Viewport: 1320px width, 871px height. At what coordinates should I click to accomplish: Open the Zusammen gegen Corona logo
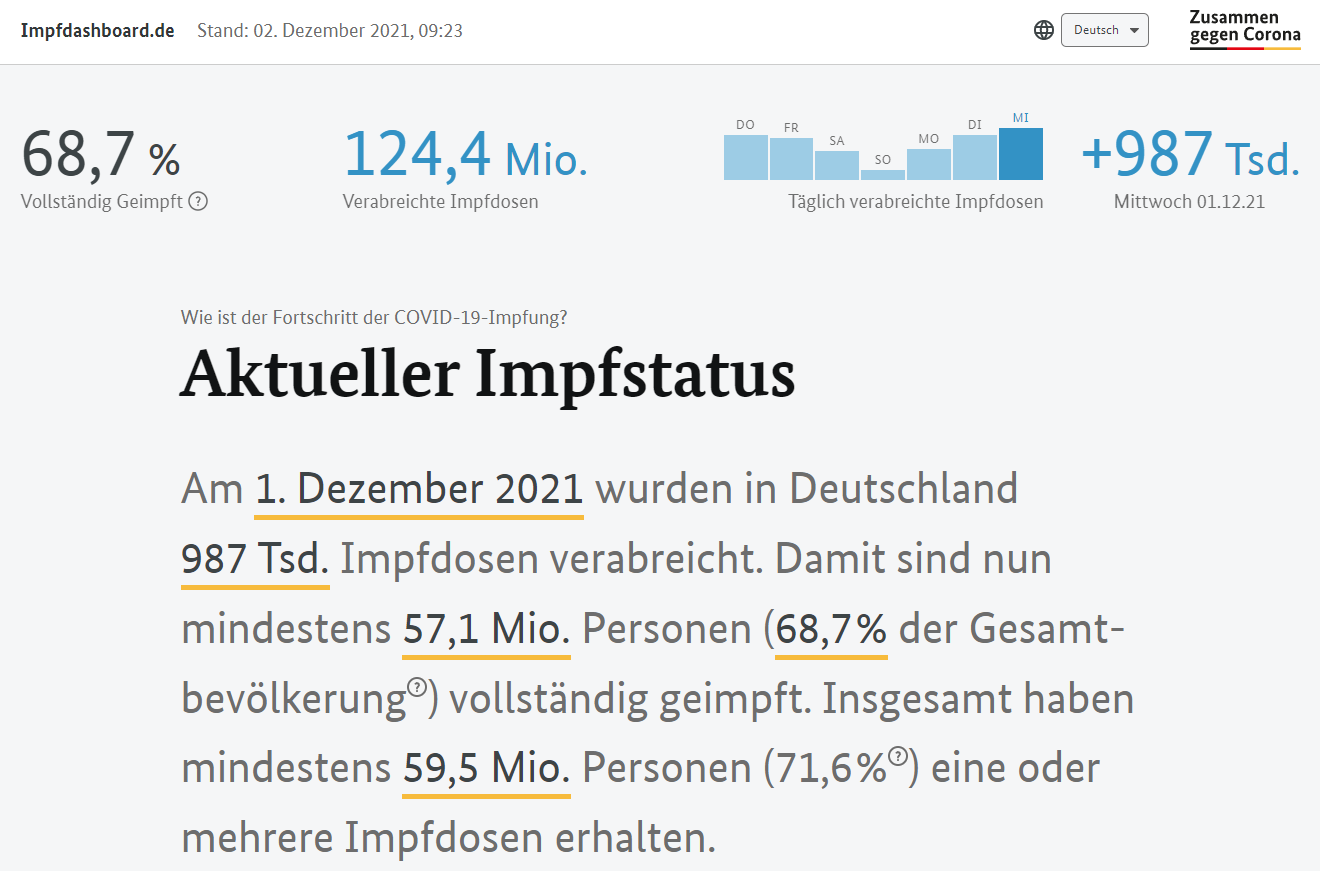click(x=1244, y=29)
